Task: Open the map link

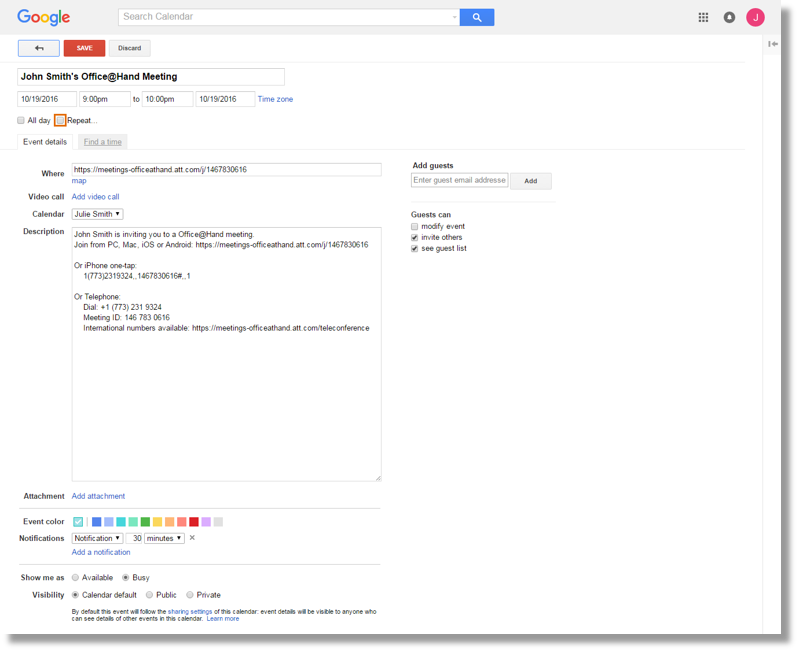Action: coord(79,181)
